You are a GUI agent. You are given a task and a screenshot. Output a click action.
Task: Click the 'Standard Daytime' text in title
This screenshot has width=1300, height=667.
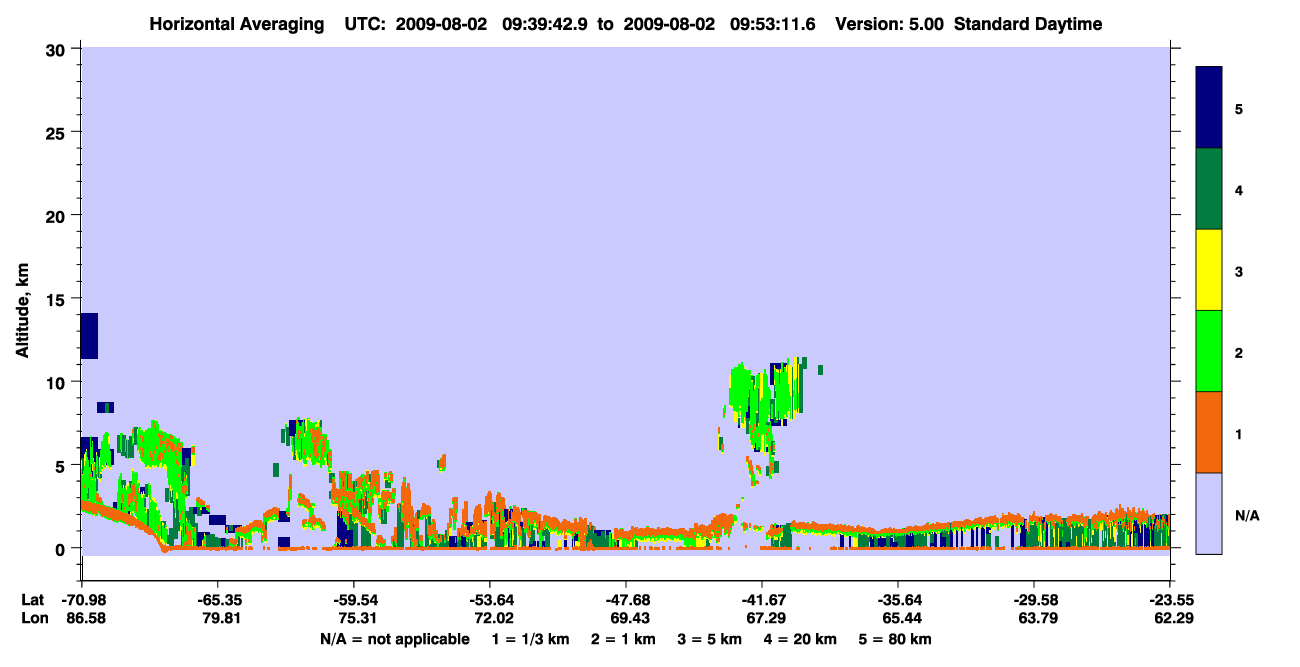click(x=1027, y=24)
